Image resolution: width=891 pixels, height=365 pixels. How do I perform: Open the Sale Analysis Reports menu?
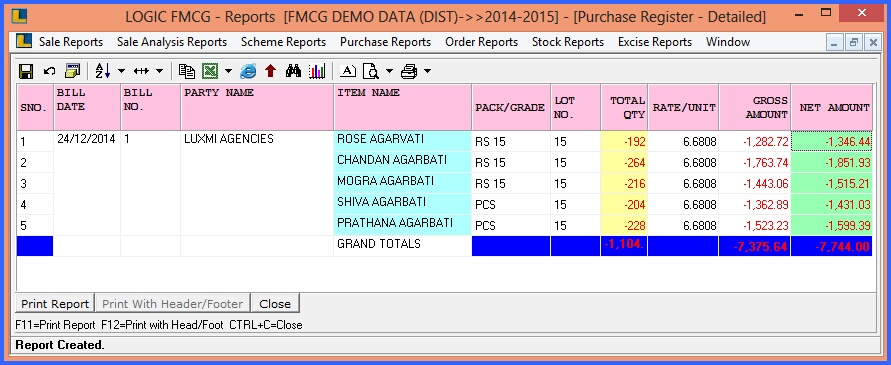172,42
